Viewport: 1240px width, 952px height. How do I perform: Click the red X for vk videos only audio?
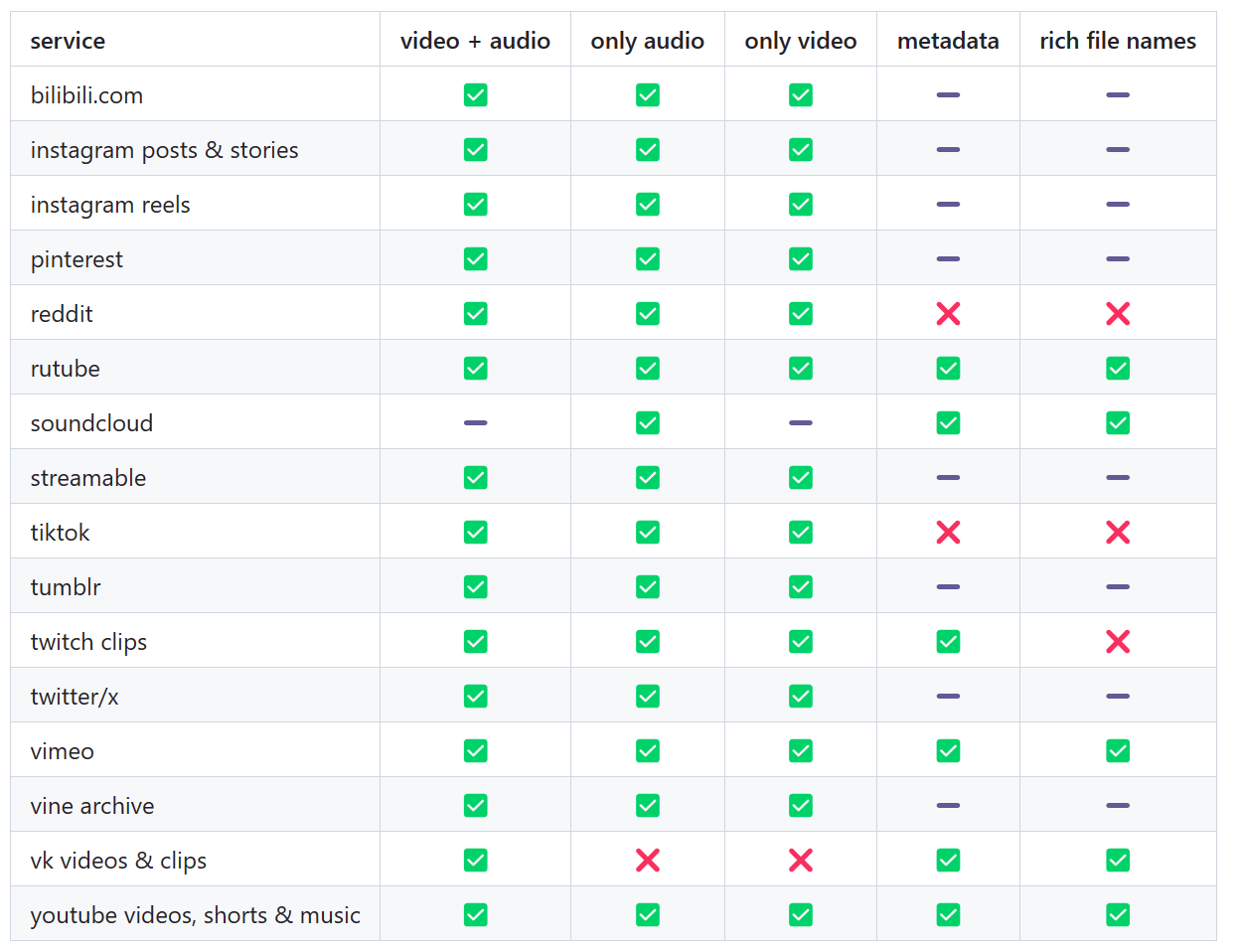[x=648, y=861]
